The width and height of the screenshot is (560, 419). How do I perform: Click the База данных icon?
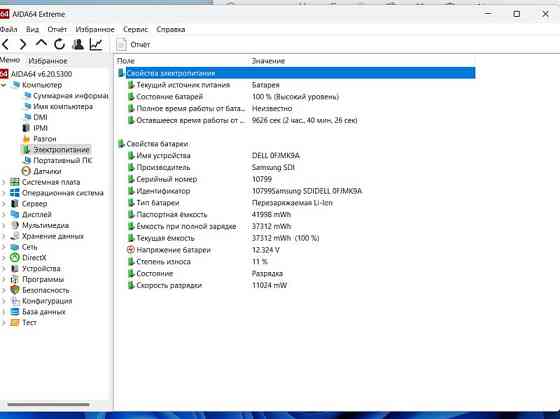[x=15, y=311]
